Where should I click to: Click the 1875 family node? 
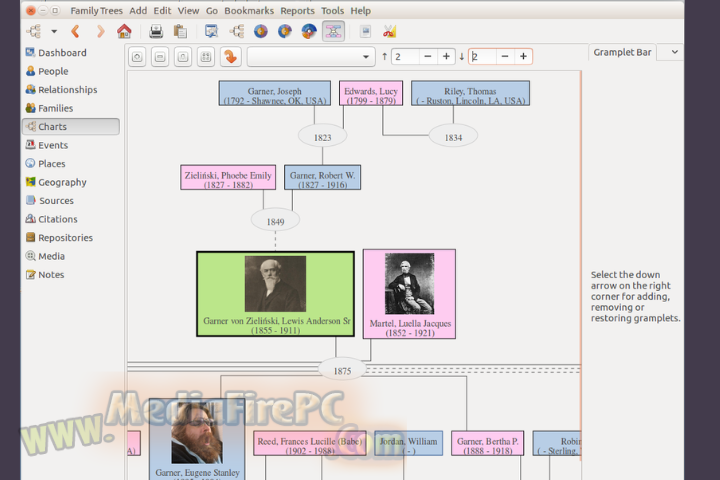(342, 370)
